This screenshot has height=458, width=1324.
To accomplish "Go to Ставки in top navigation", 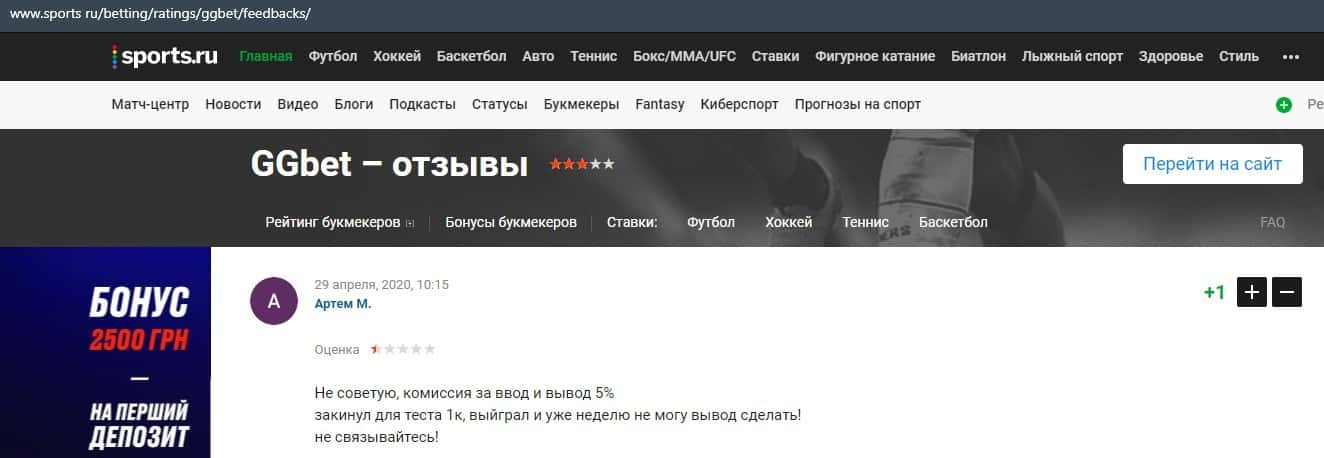I will (775, 56).
